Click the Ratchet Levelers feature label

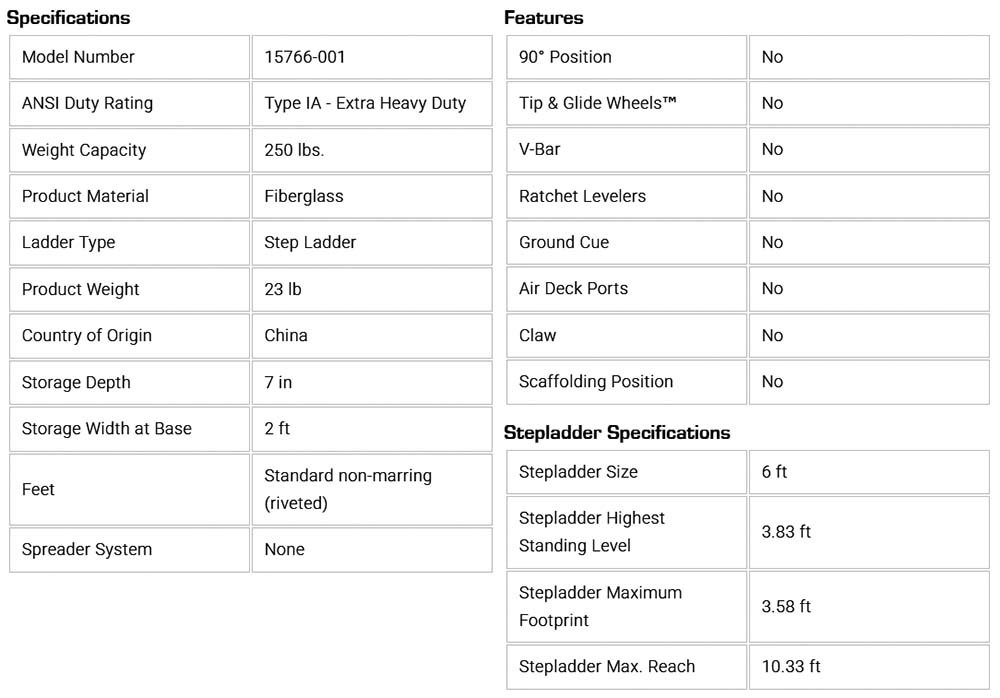click(x=582, y=196)
